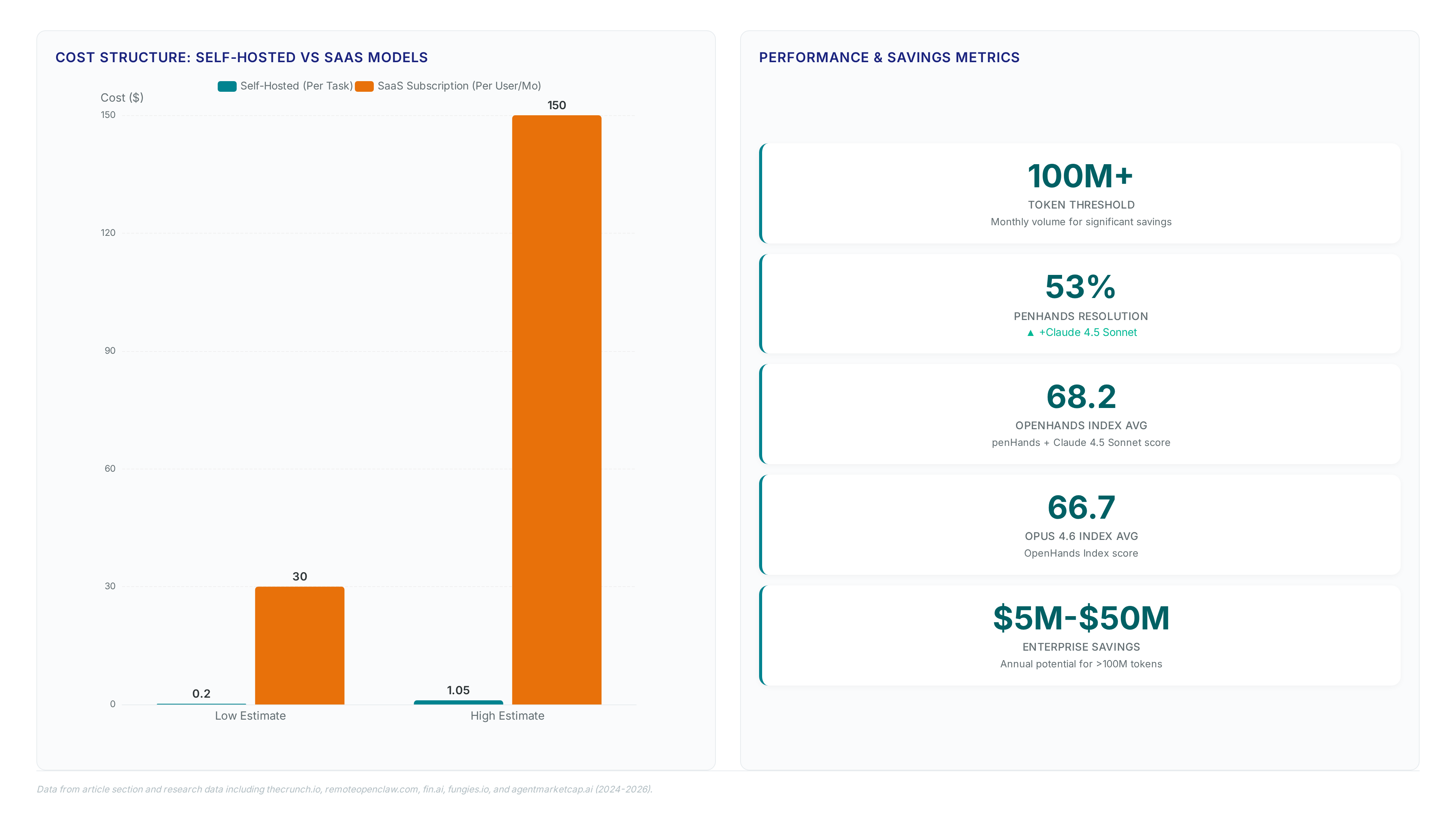Click the Token Threshold label

point(1081,205)
